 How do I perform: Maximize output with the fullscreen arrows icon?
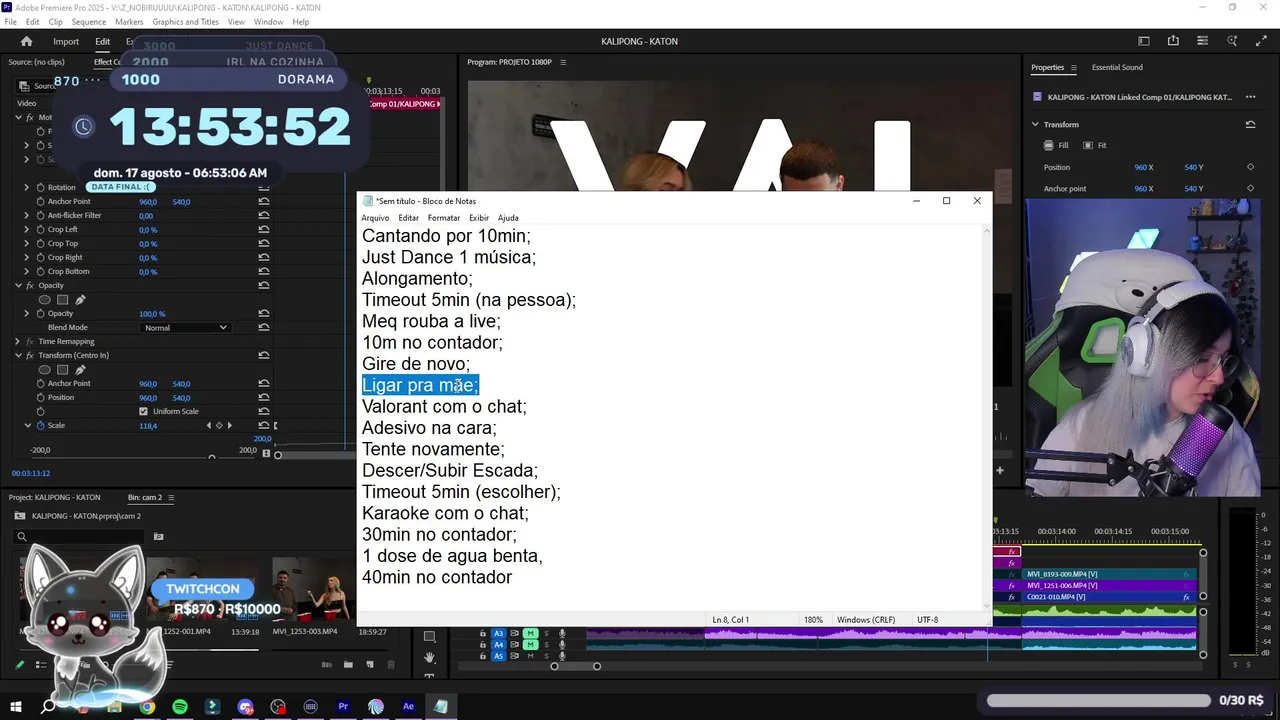pyautogui.click(x=1262, y=41)
